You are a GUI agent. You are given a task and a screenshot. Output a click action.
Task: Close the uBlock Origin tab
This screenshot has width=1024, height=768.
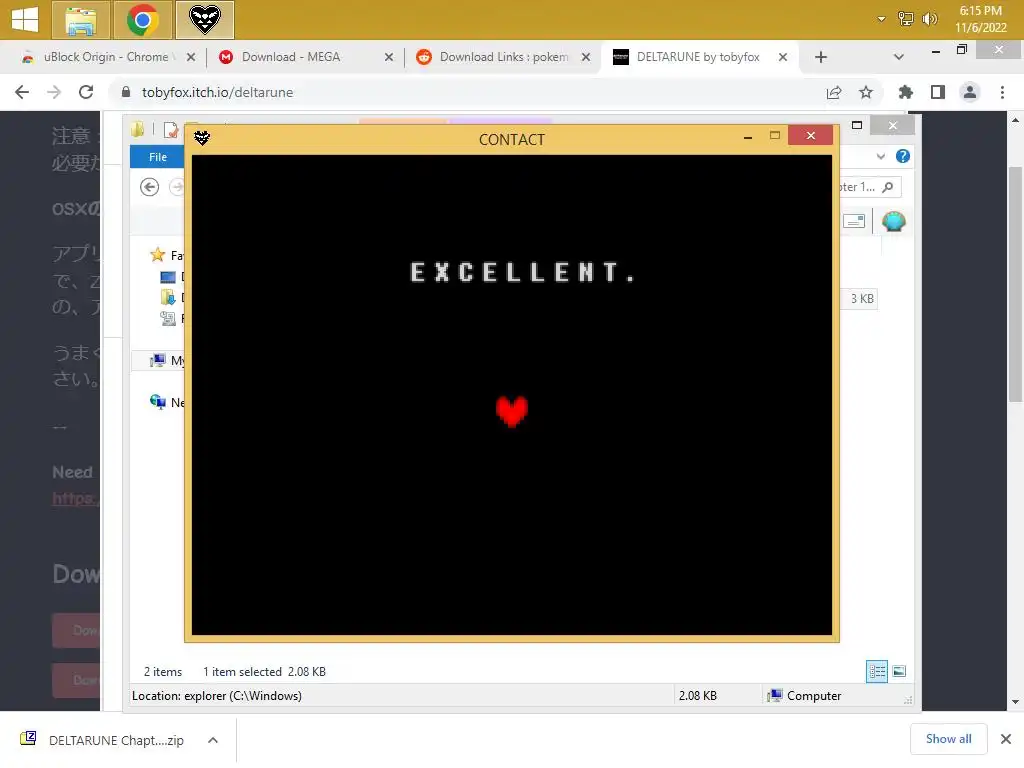click(x=191, y=57)
